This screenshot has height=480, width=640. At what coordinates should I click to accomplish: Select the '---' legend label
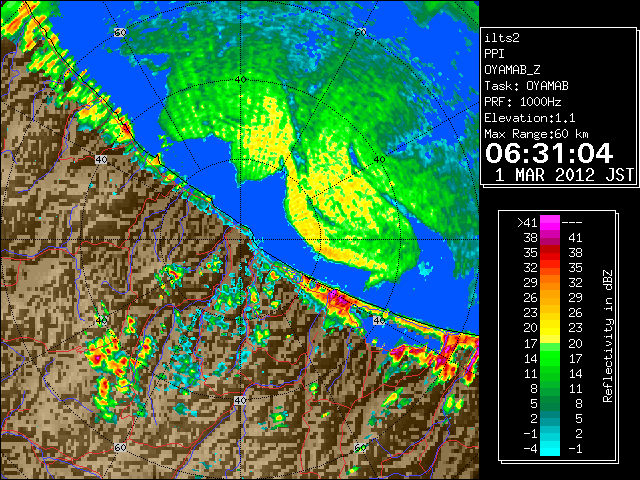(x=572, y=223)
